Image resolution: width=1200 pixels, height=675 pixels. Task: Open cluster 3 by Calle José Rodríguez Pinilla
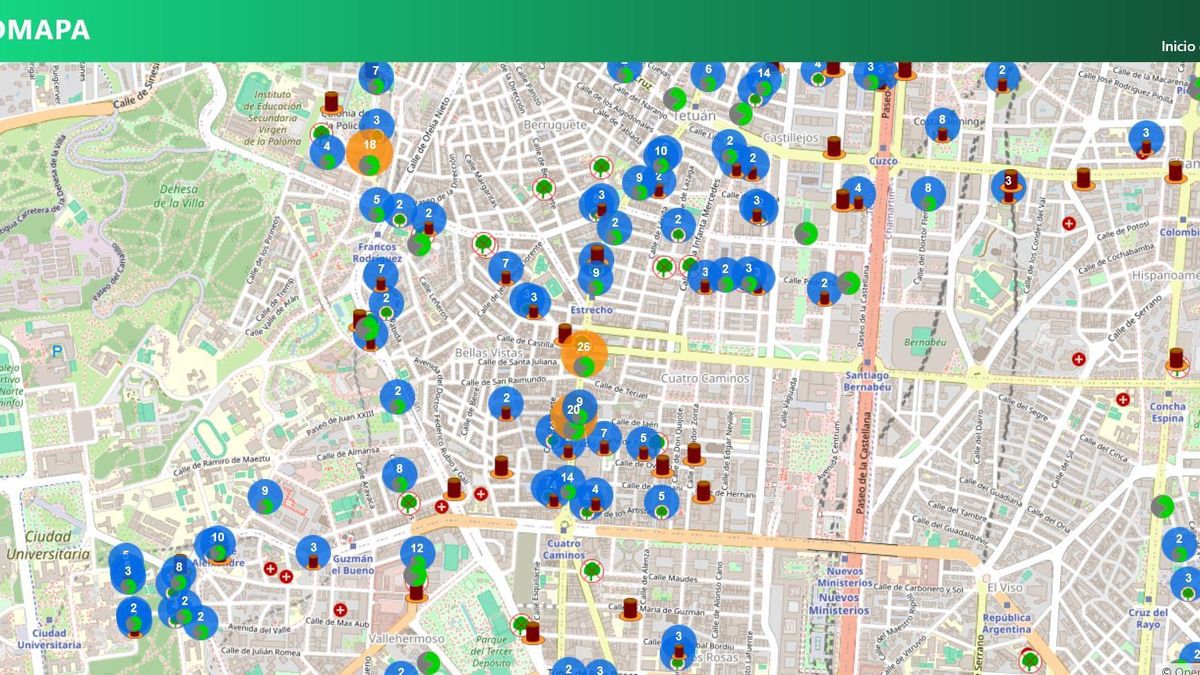tap(1146, 137)
